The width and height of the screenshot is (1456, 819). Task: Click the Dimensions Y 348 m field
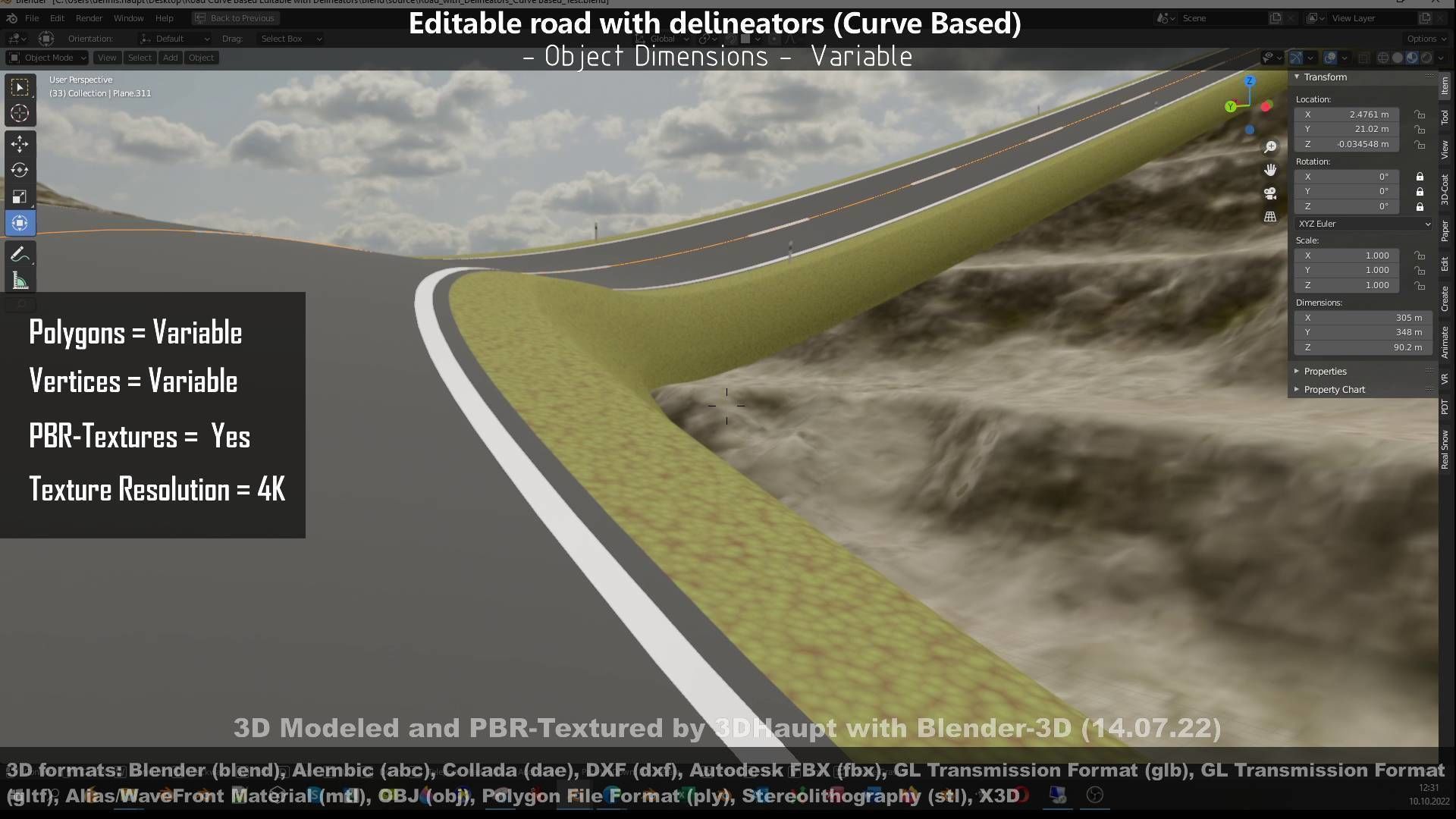1363,332
